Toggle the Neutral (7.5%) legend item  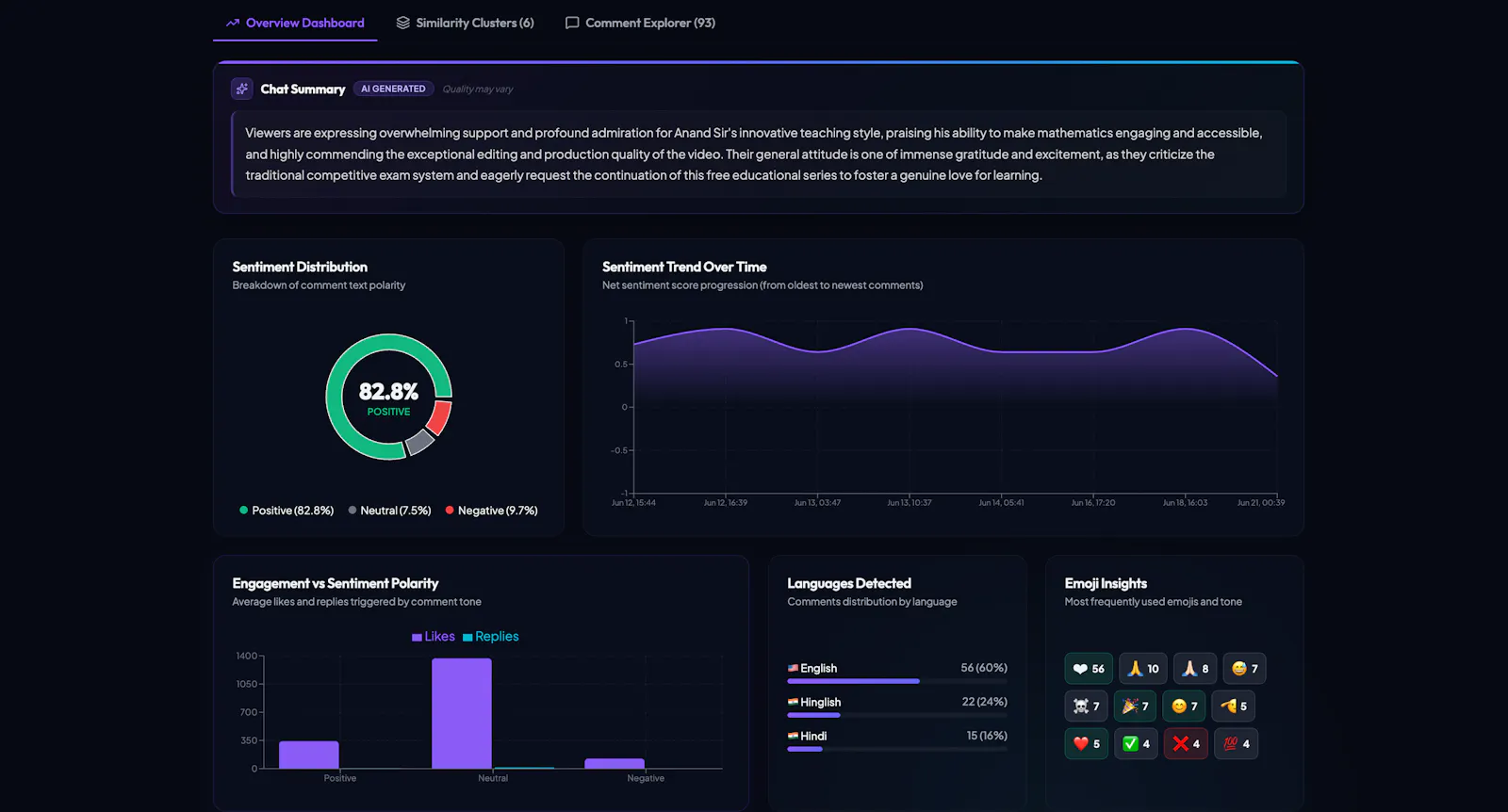point(389,511)
